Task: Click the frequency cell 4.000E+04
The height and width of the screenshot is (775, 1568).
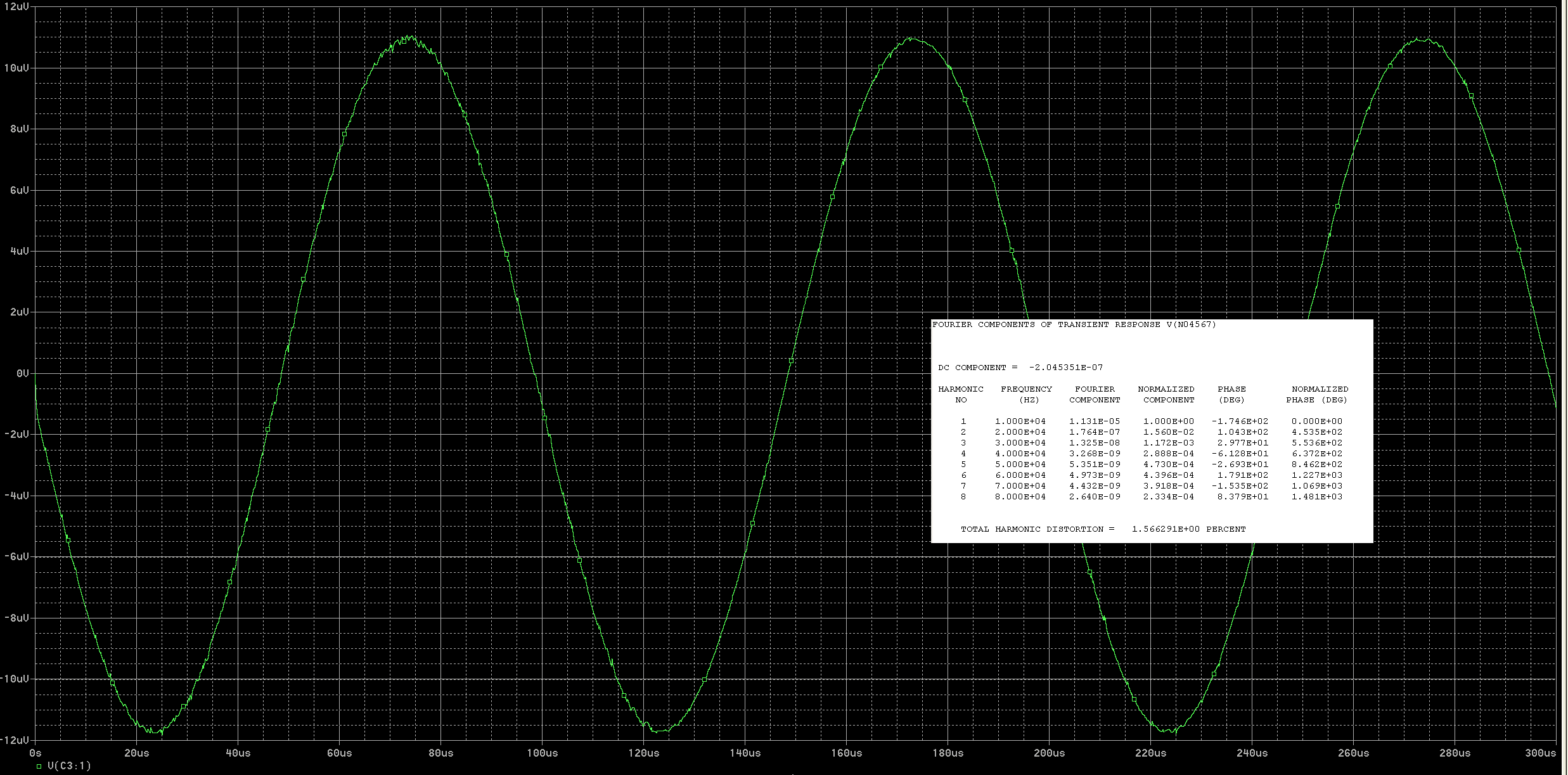Action: (1020, 454)
